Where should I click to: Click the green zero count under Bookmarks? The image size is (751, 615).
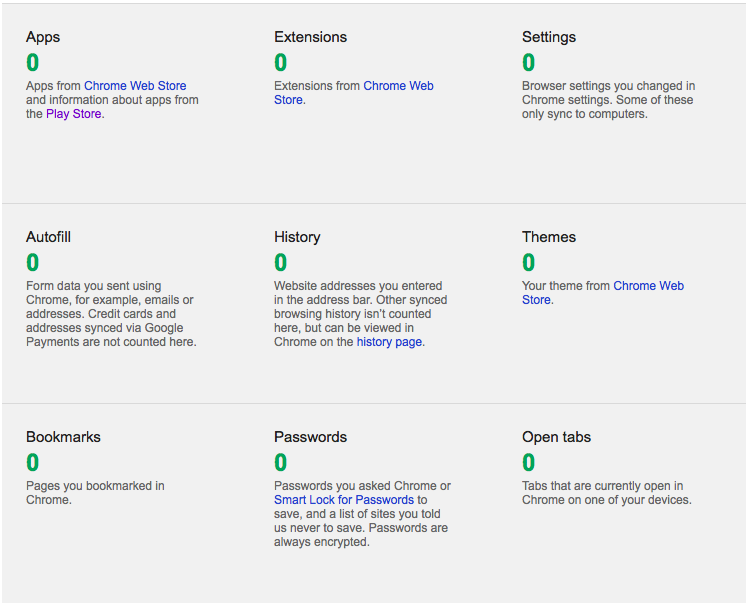33,462
